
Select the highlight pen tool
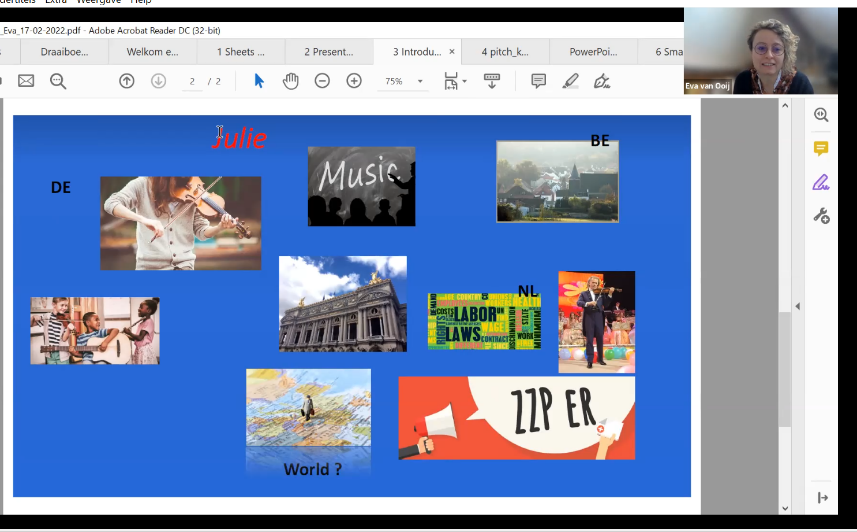click(x=570, y=81)
